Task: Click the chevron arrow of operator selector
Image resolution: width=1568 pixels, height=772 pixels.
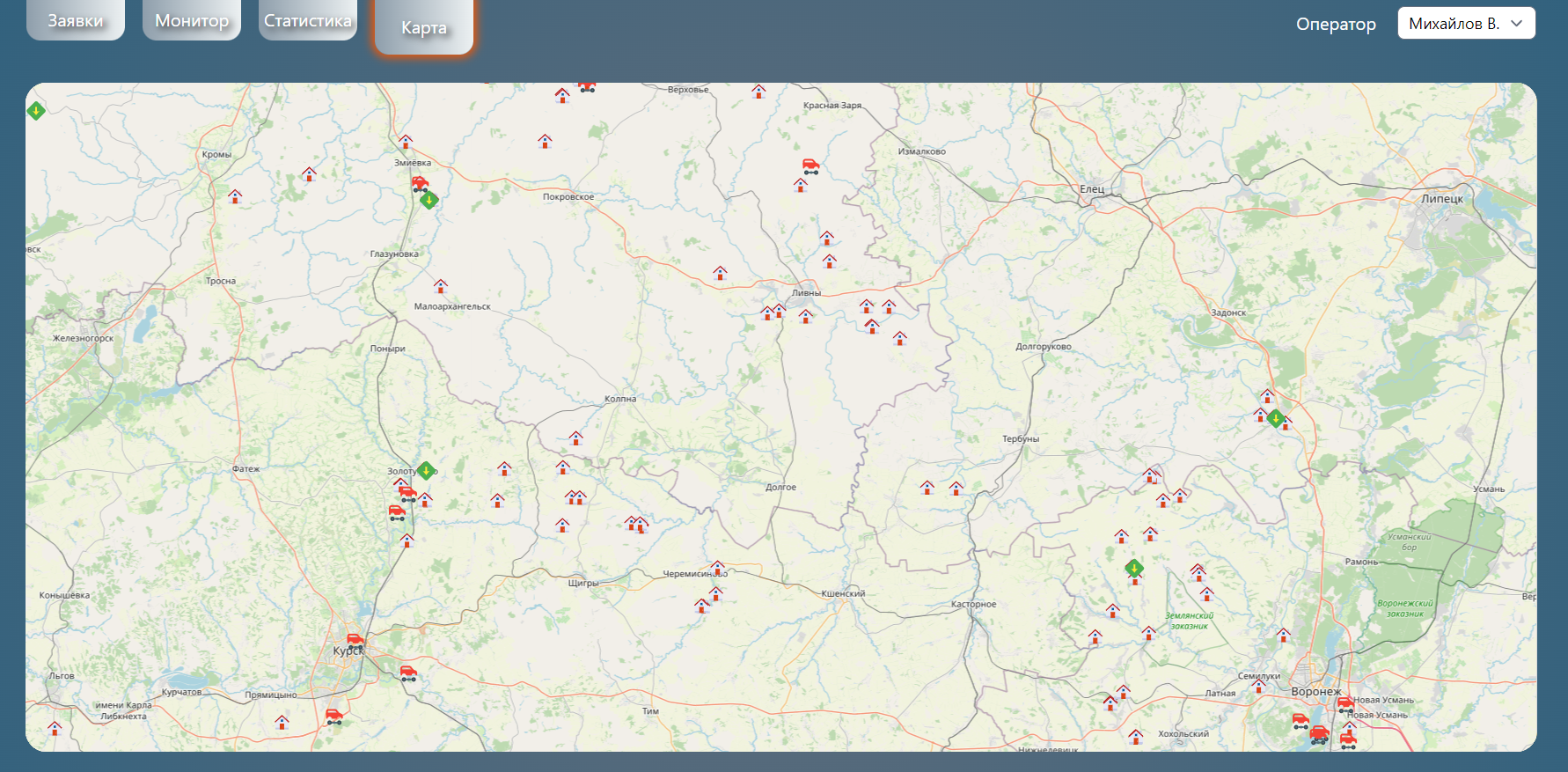Action: [x=1517, y=24]
